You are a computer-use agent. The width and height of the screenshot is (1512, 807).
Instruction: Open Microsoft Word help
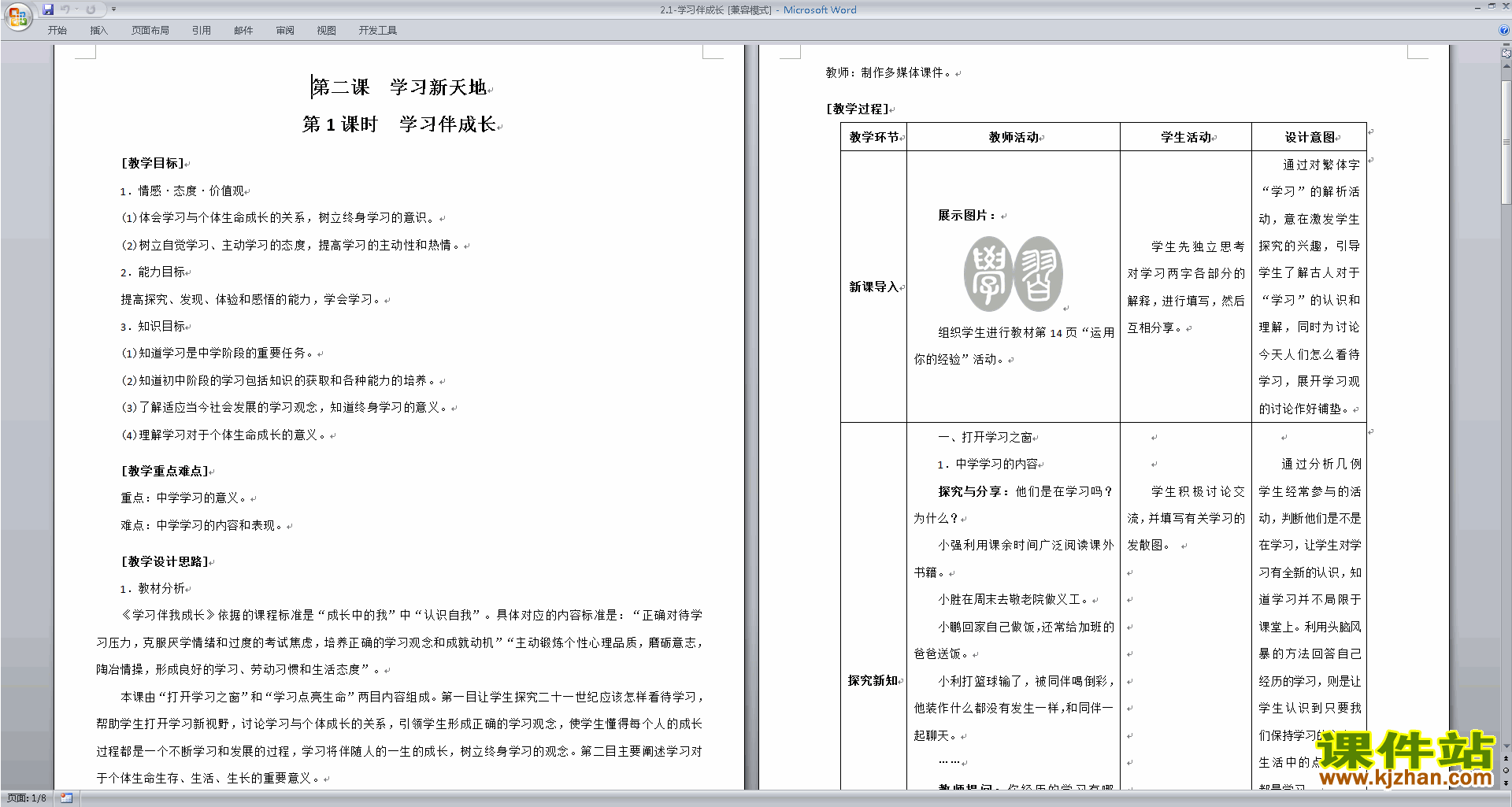(1504, 31)
